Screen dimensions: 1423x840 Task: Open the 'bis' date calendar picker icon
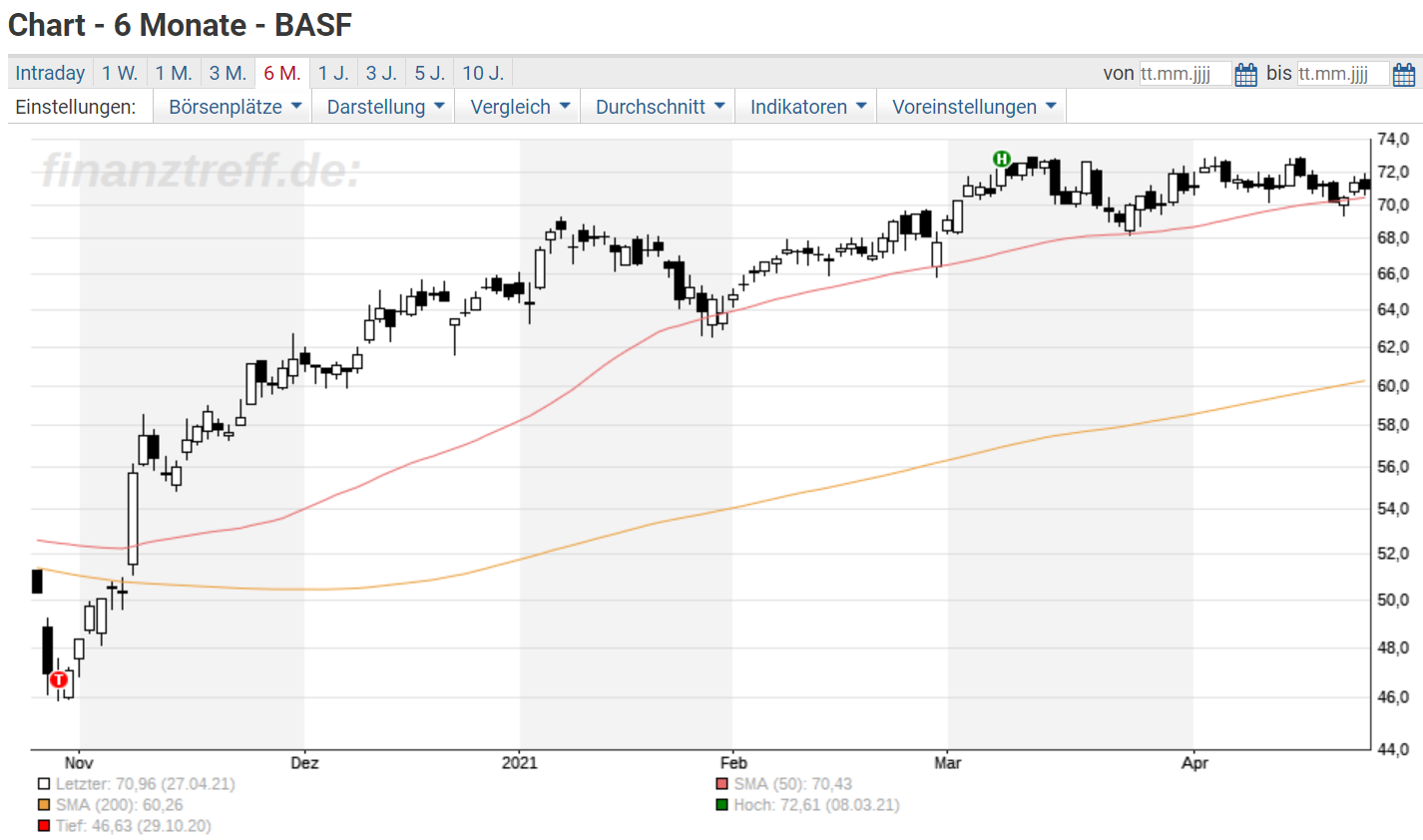(x=1403, y=74)
